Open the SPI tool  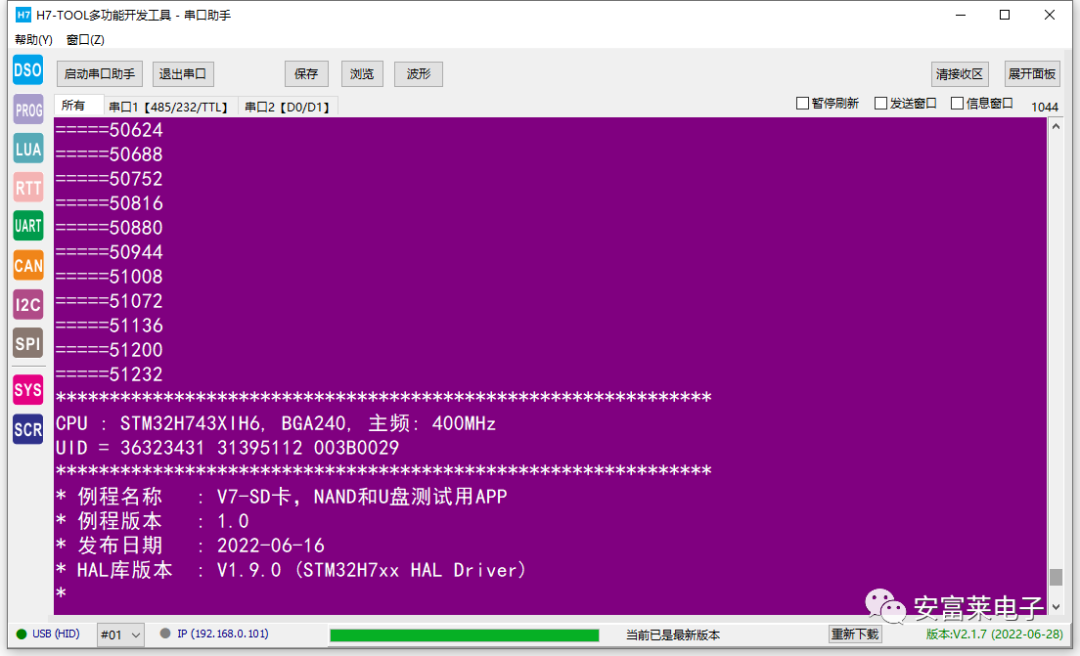pyautogui.click(x=28, y=343)
